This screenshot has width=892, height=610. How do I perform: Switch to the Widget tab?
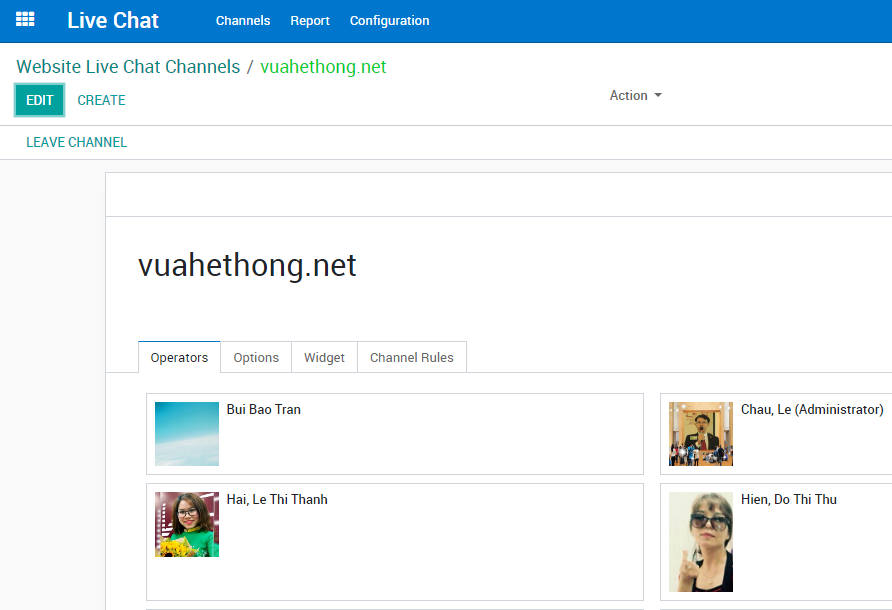pos(324,357)
